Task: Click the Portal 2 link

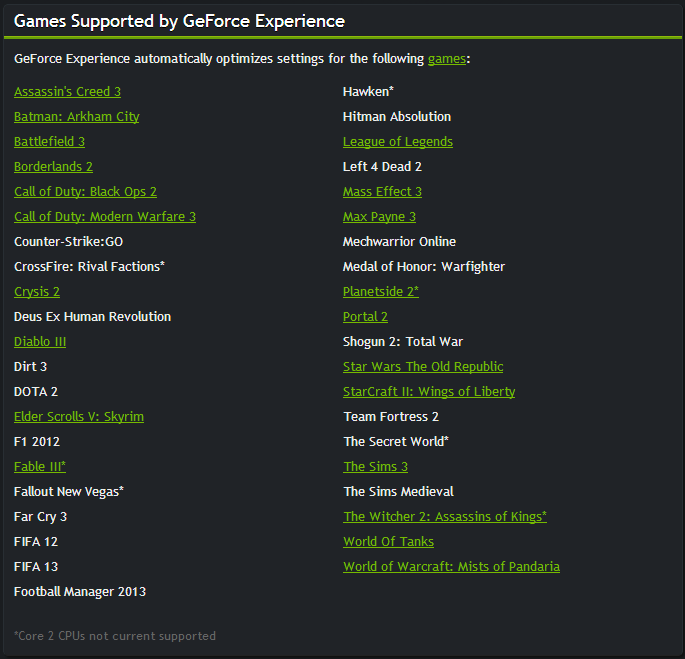Action: 365,317
